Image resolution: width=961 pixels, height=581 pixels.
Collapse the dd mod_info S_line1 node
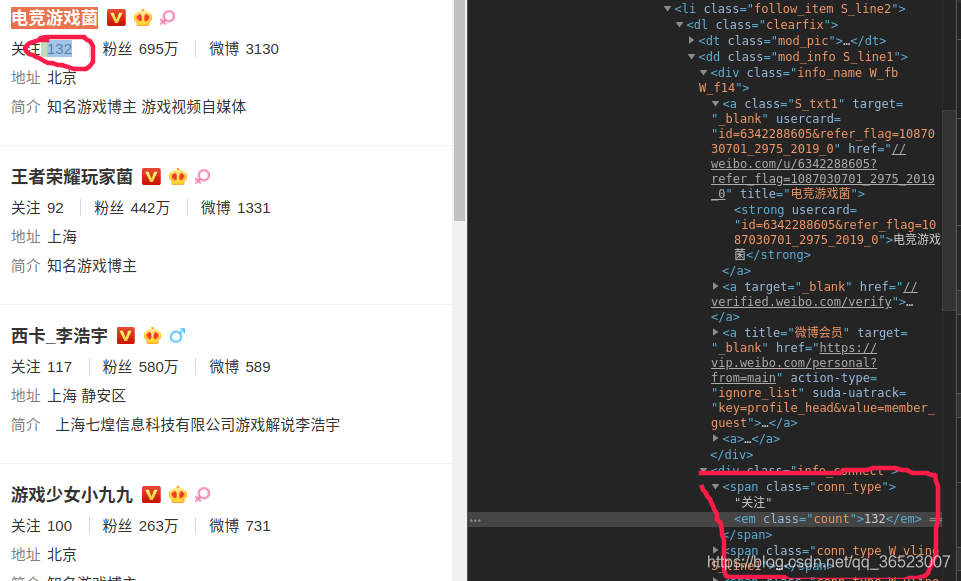pyautogui.click(x=692, y=56)
